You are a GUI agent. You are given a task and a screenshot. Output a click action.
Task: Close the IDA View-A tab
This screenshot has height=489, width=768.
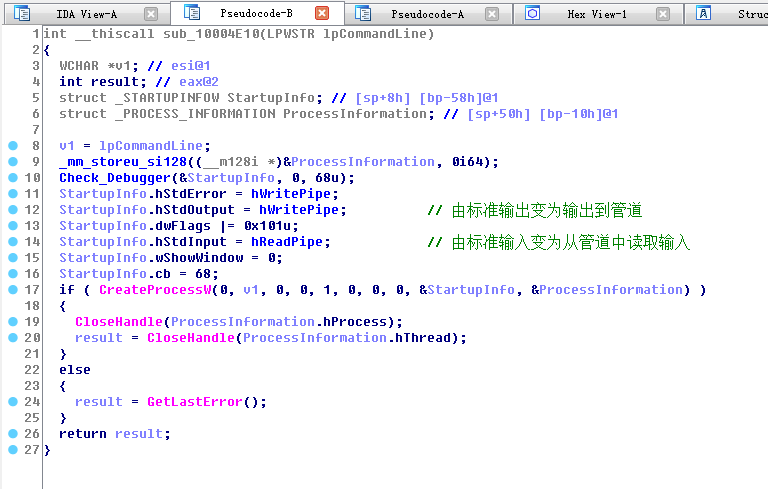[x=151, y=14]
